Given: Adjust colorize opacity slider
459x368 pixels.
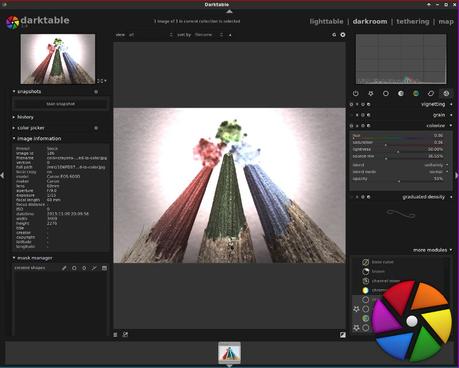Looking at the screenshot, I should click(x=398, y=179).
